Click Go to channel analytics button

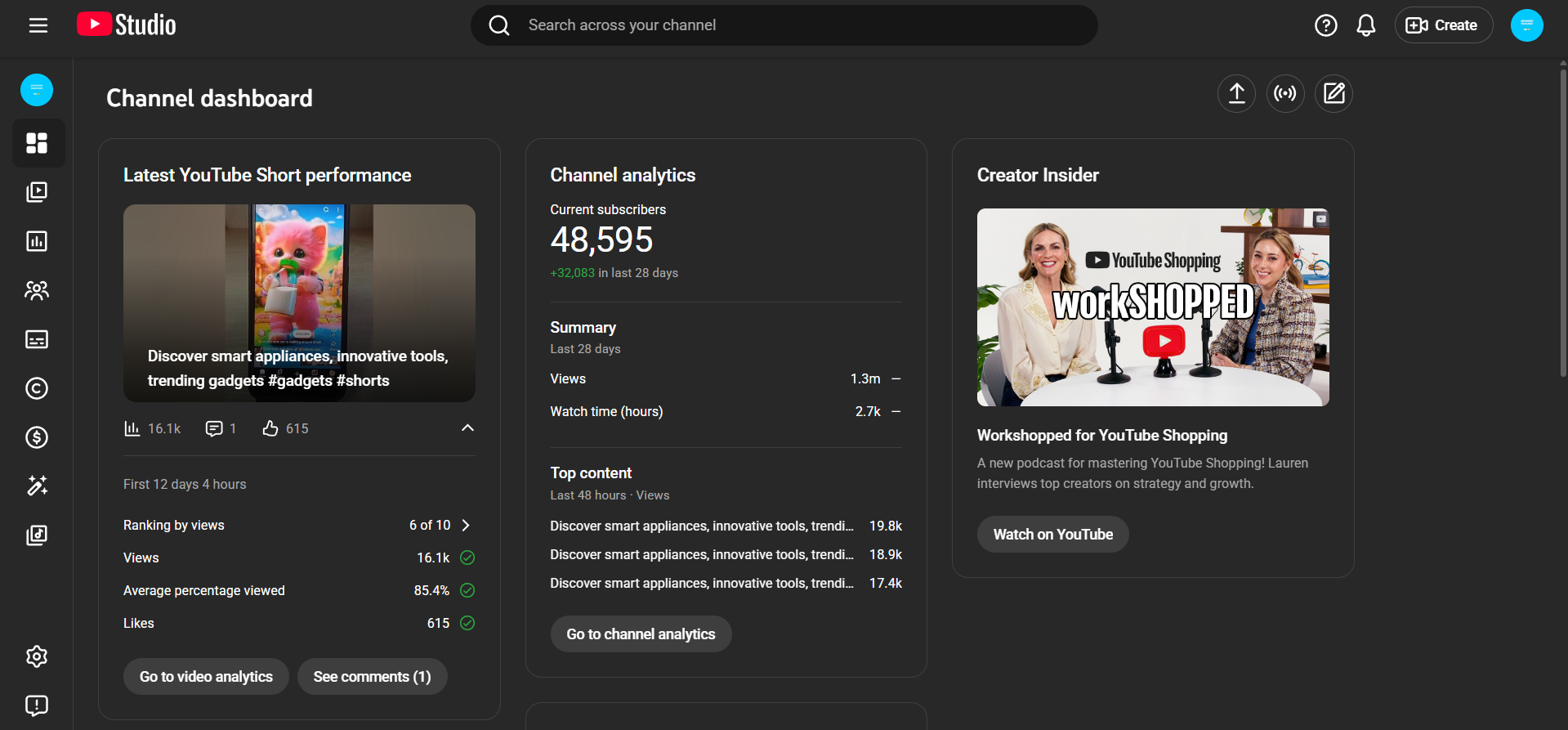point(641,634)
